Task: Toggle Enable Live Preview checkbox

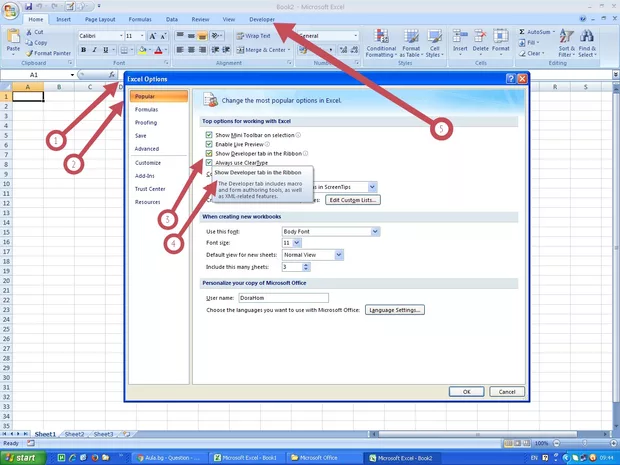Action: click(x=209, y=144)
